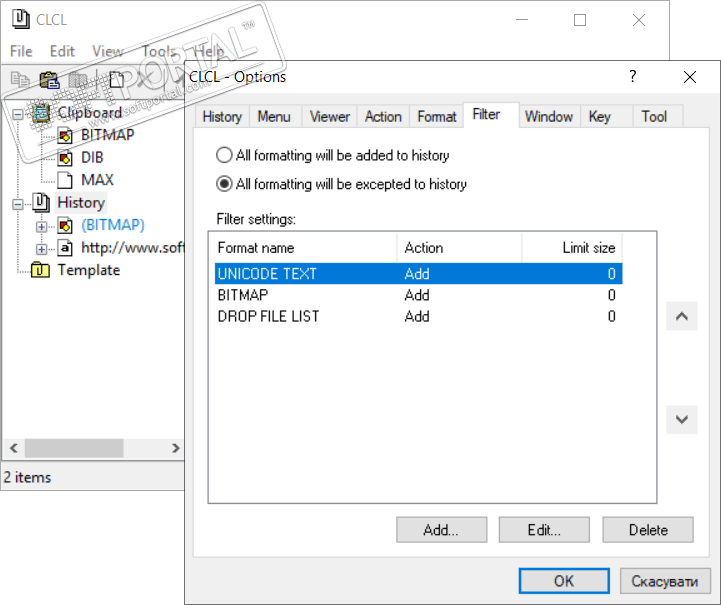Open the File menu

coord(21,51)
